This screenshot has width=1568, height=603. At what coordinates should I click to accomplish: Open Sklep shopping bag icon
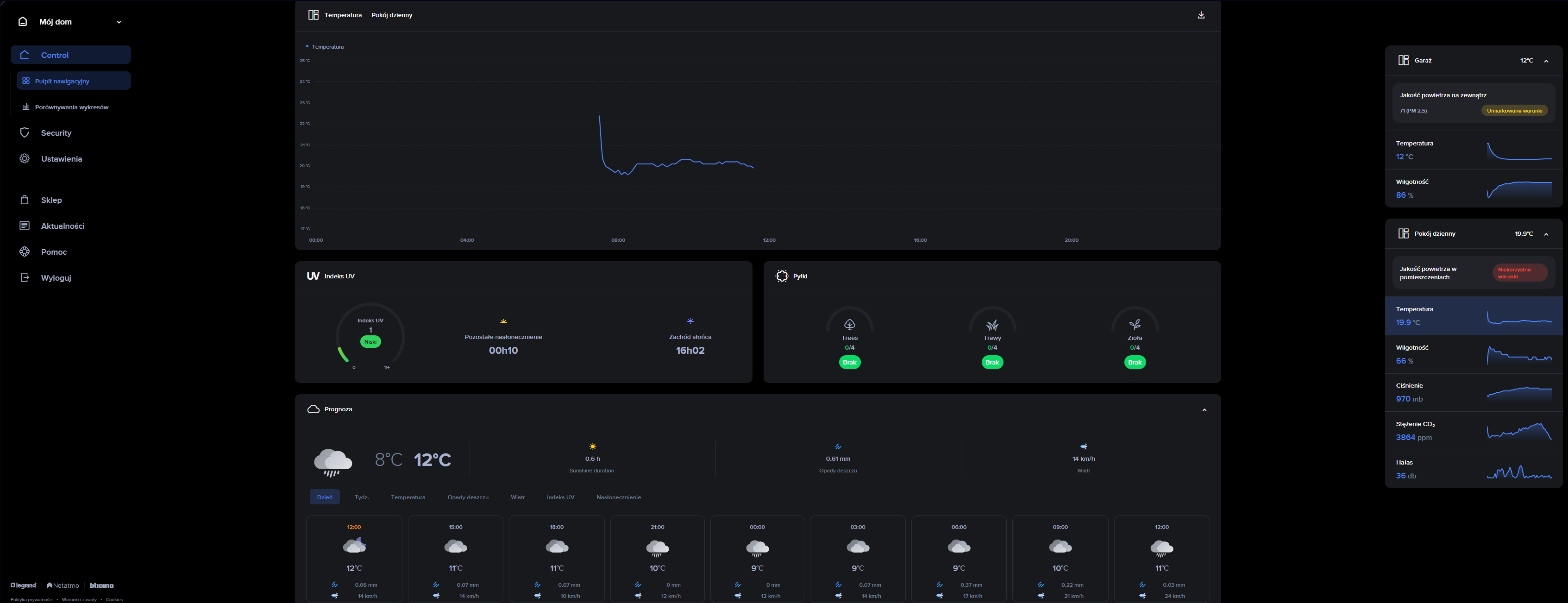25,200
